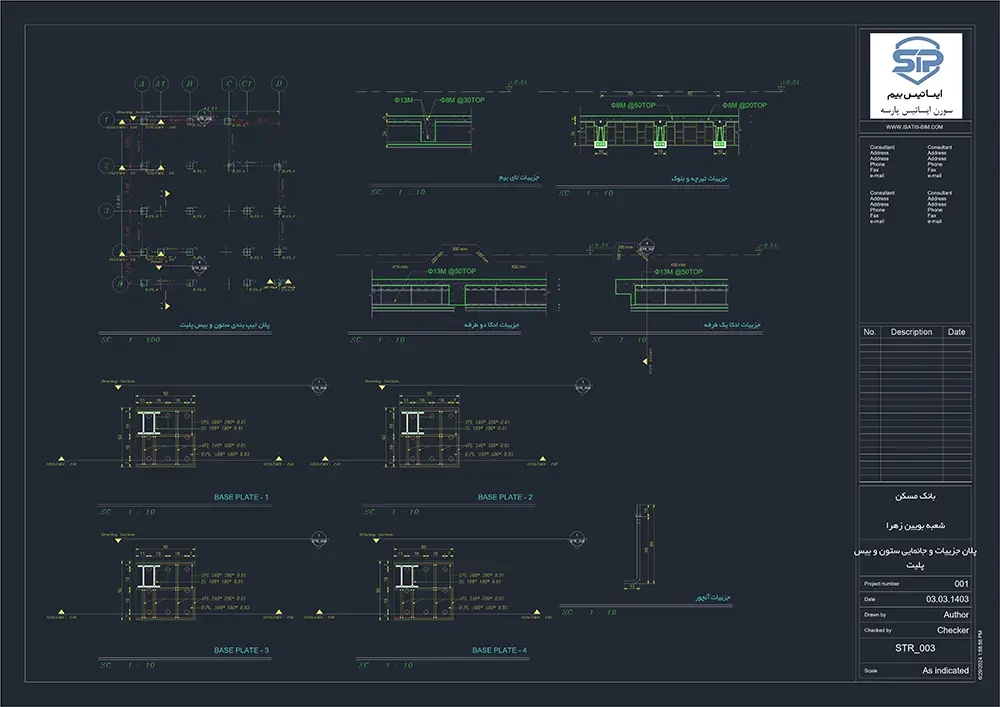Select grid bubble D on column plan
The height and width of the screenshot is (707, 1000).
pos(279,84)
